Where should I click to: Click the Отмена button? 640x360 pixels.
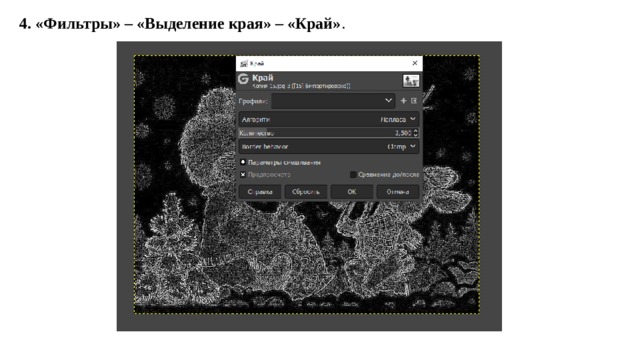(x=398, y=192)
